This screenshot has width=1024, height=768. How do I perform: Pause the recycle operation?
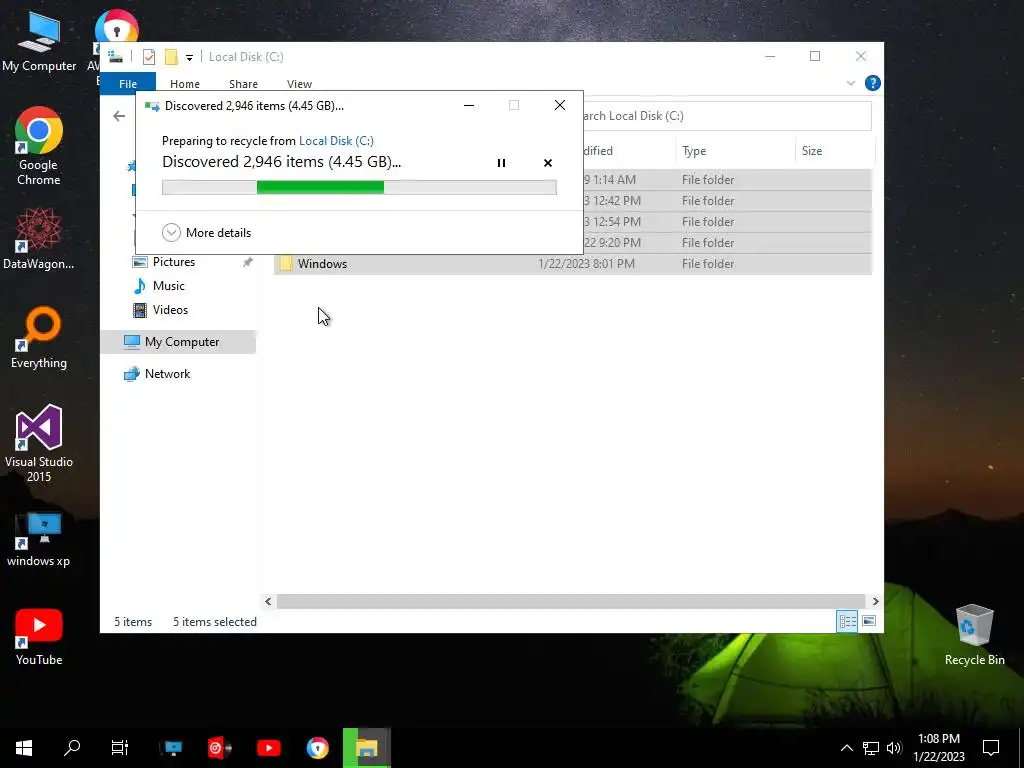tap(502, 163)
